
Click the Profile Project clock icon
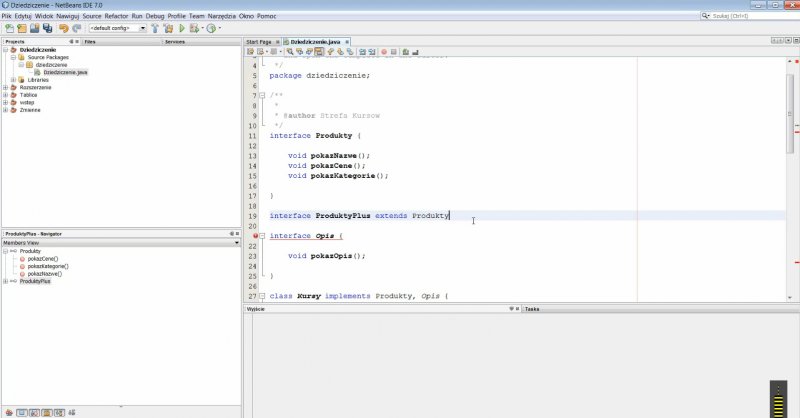point(212,28)
